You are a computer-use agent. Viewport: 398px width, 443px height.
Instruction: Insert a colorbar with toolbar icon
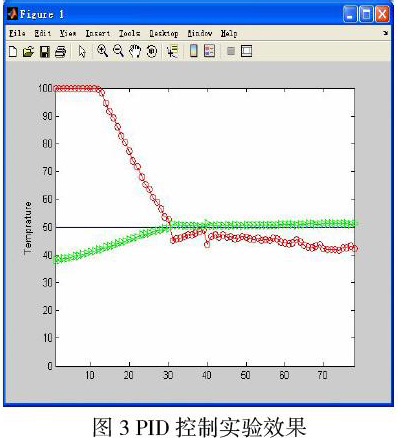pos(194,51)
